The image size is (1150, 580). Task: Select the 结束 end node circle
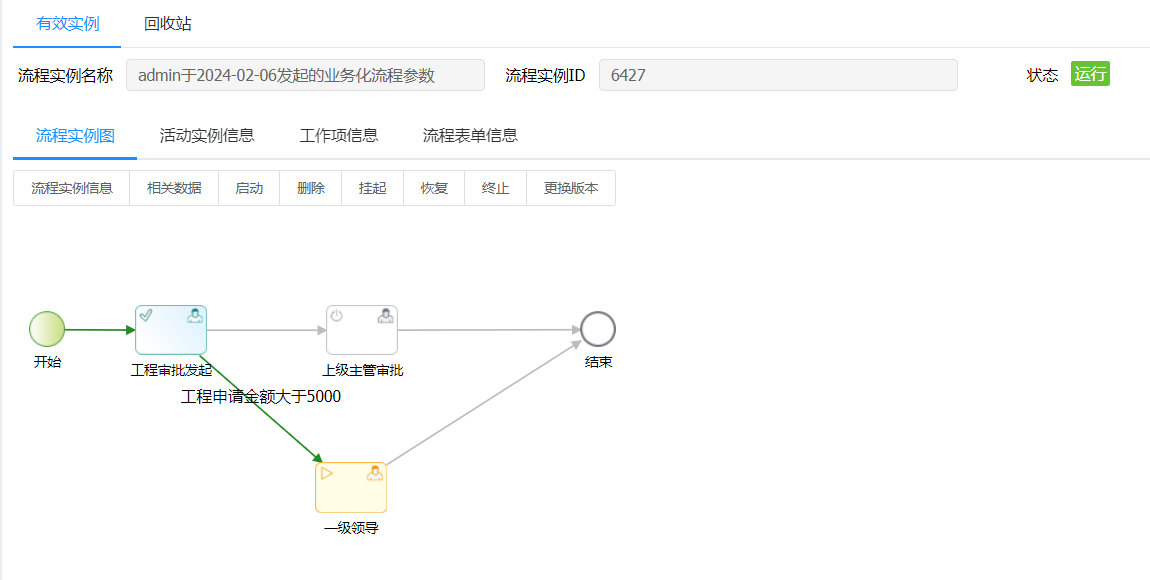coord(597,328)
